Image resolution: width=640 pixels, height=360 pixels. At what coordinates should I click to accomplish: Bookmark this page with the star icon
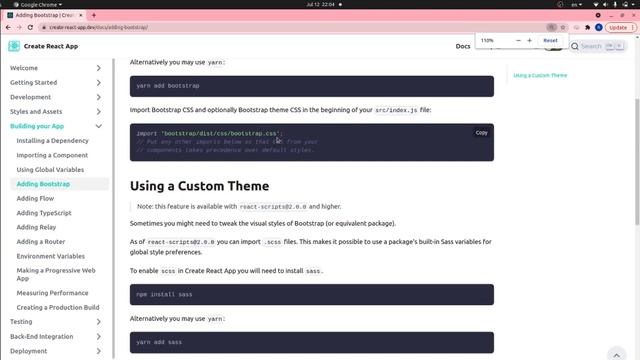point(563,27)
